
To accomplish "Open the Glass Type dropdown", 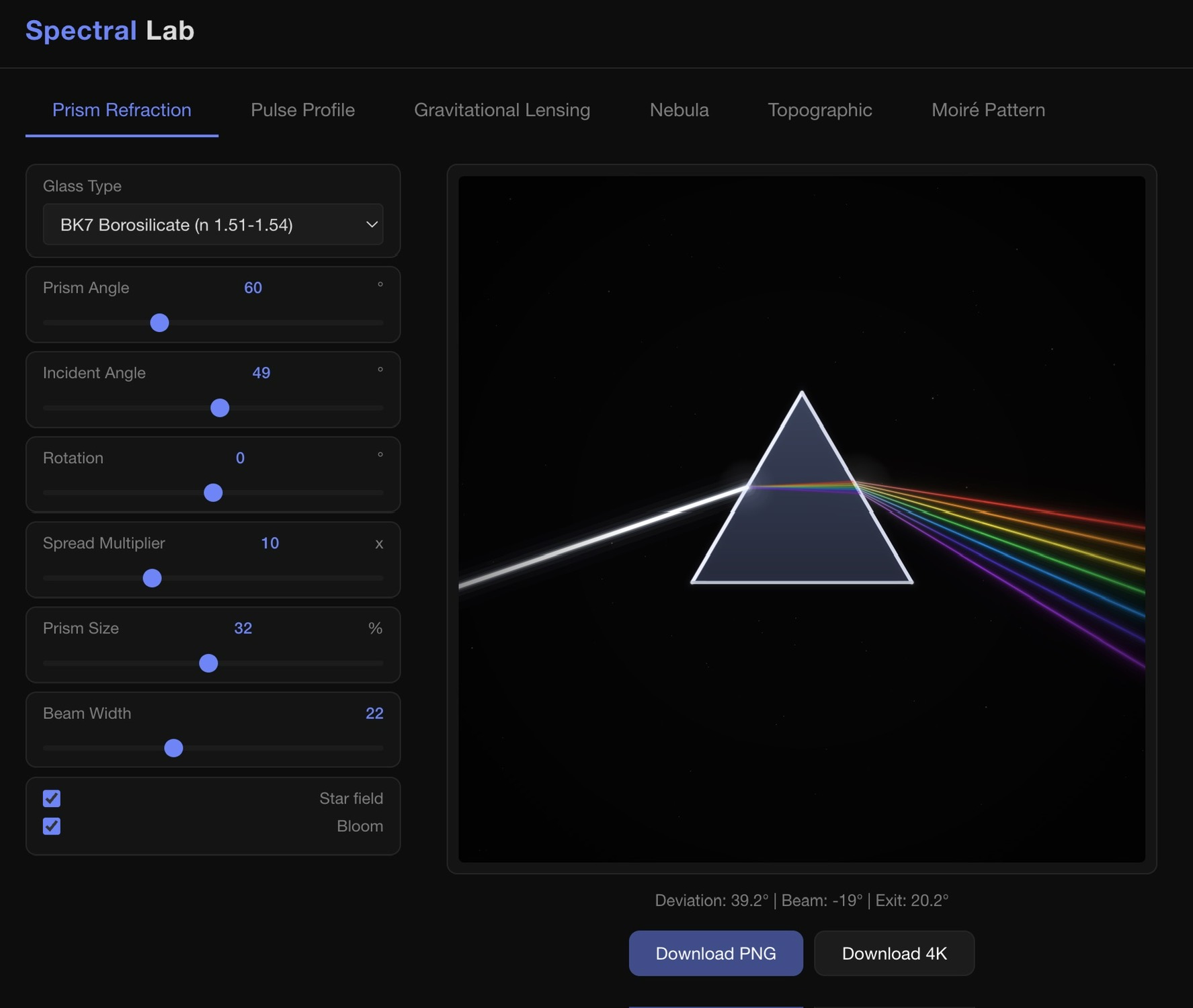I will point(212,224).
